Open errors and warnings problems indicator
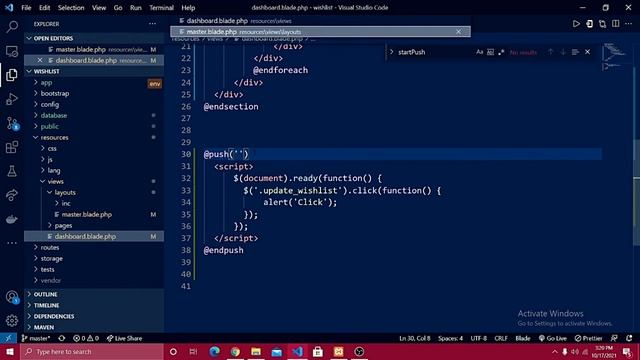The height and width of the screenshot is (360, 640). click(86, 338)
